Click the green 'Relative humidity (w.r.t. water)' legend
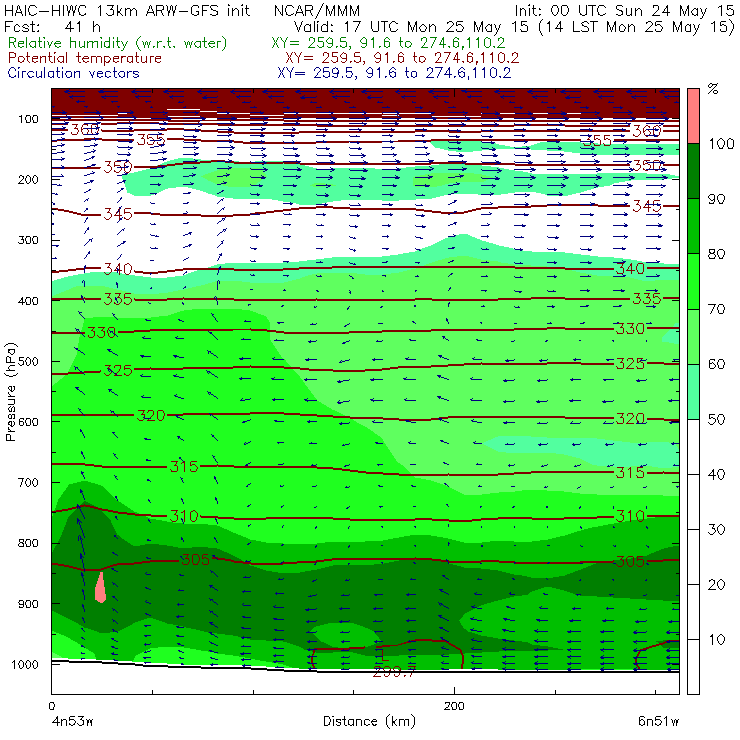The height and width of the screenshot is (740, 740). click(118, 43)
